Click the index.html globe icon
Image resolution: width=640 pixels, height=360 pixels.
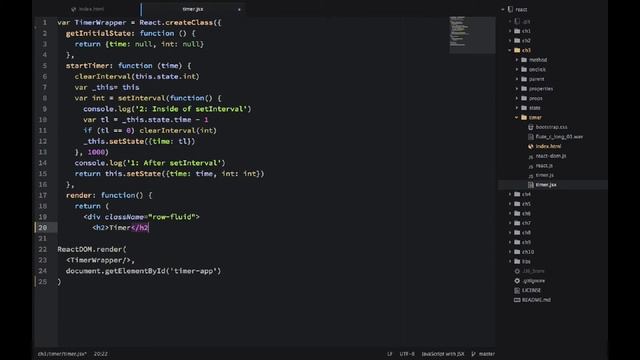click(x=531, y=146)
